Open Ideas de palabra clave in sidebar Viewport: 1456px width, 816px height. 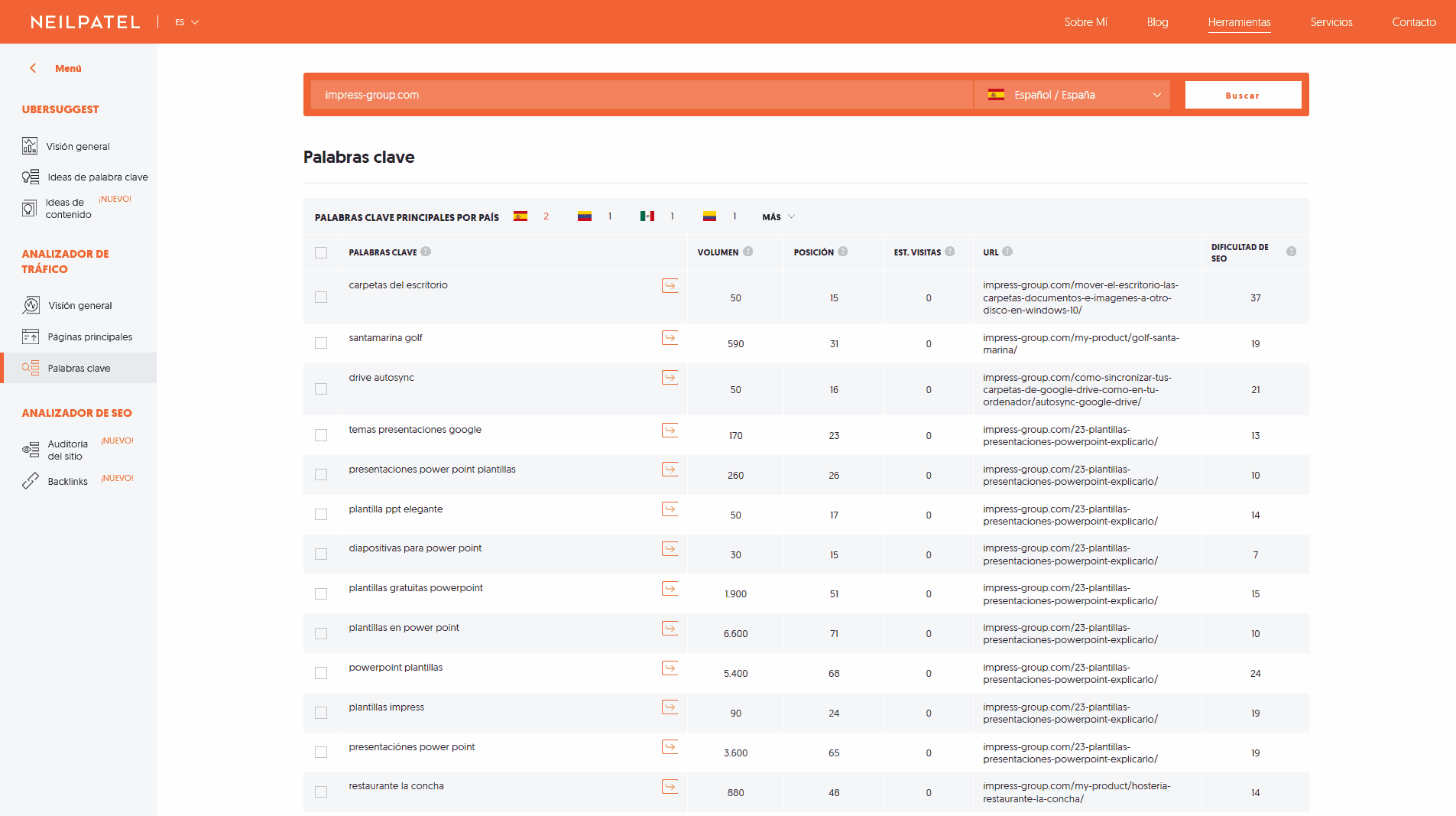[98, 177]
